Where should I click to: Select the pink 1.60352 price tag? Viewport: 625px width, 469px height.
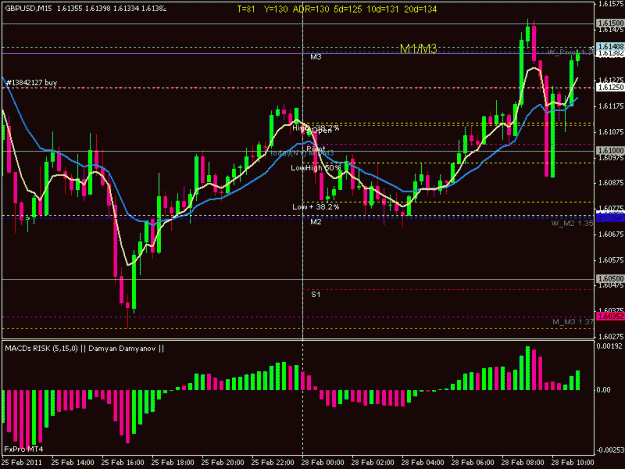pos(610,316)
